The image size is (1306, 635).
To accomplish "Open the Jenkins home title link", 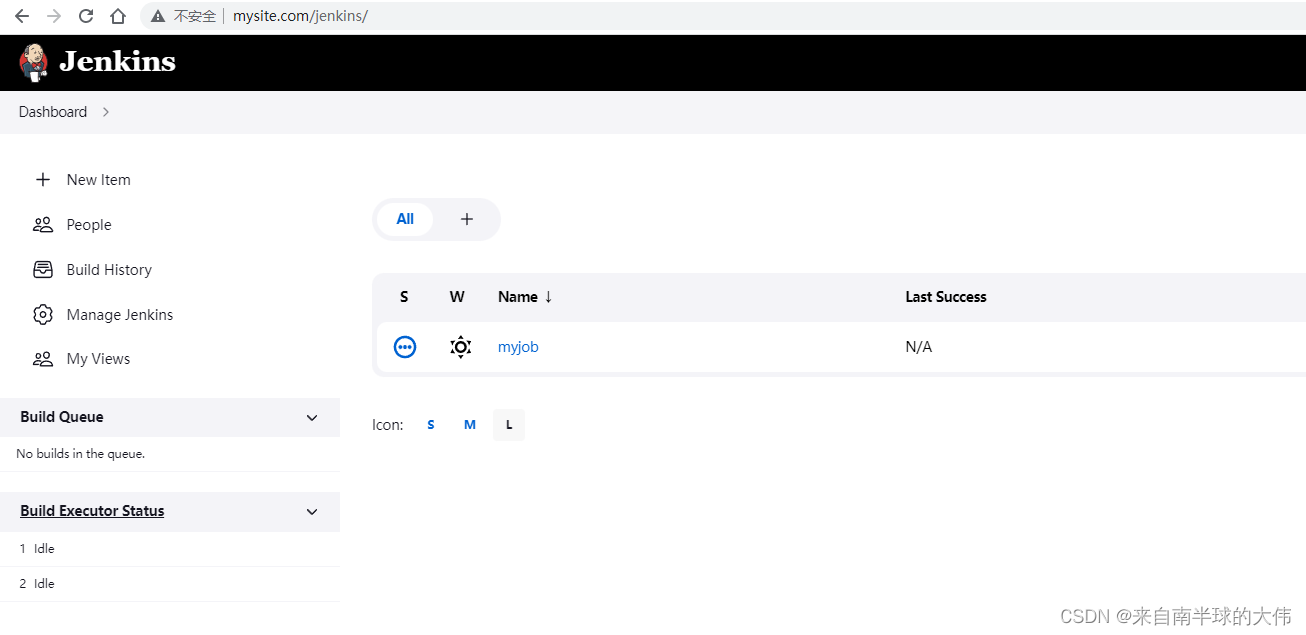I will (117, 62).
